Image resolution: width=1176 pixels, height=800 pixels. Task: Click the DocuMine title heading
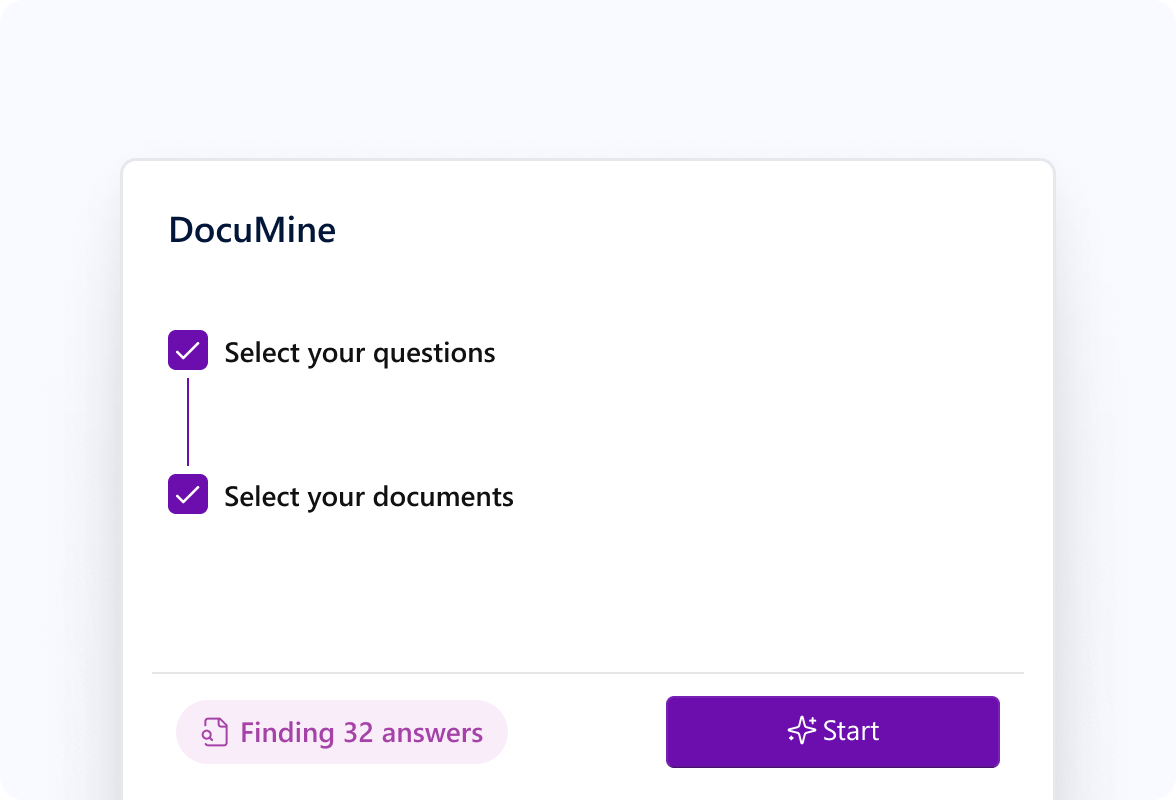(252, 230)
